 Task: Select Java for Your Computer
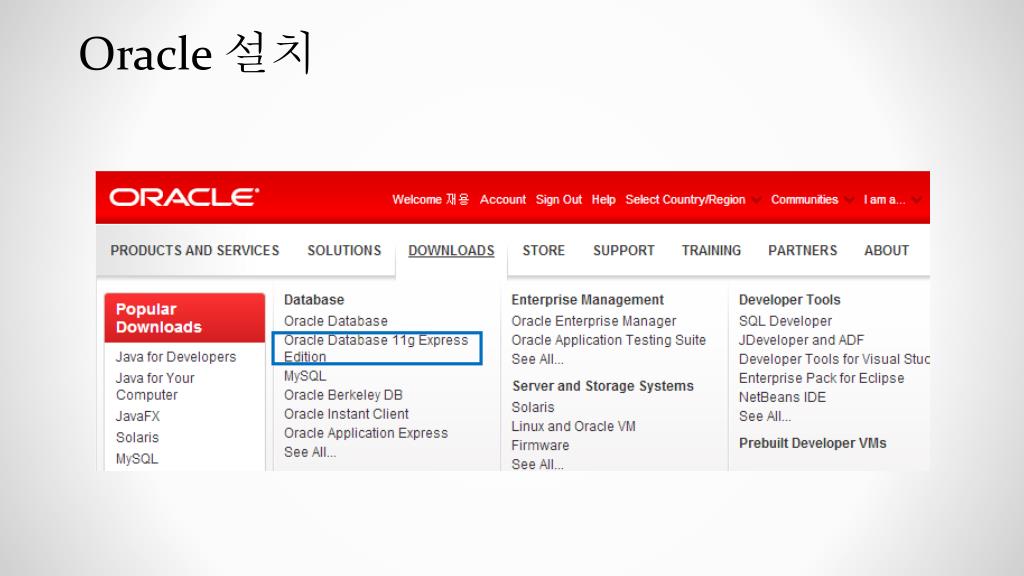155,387
